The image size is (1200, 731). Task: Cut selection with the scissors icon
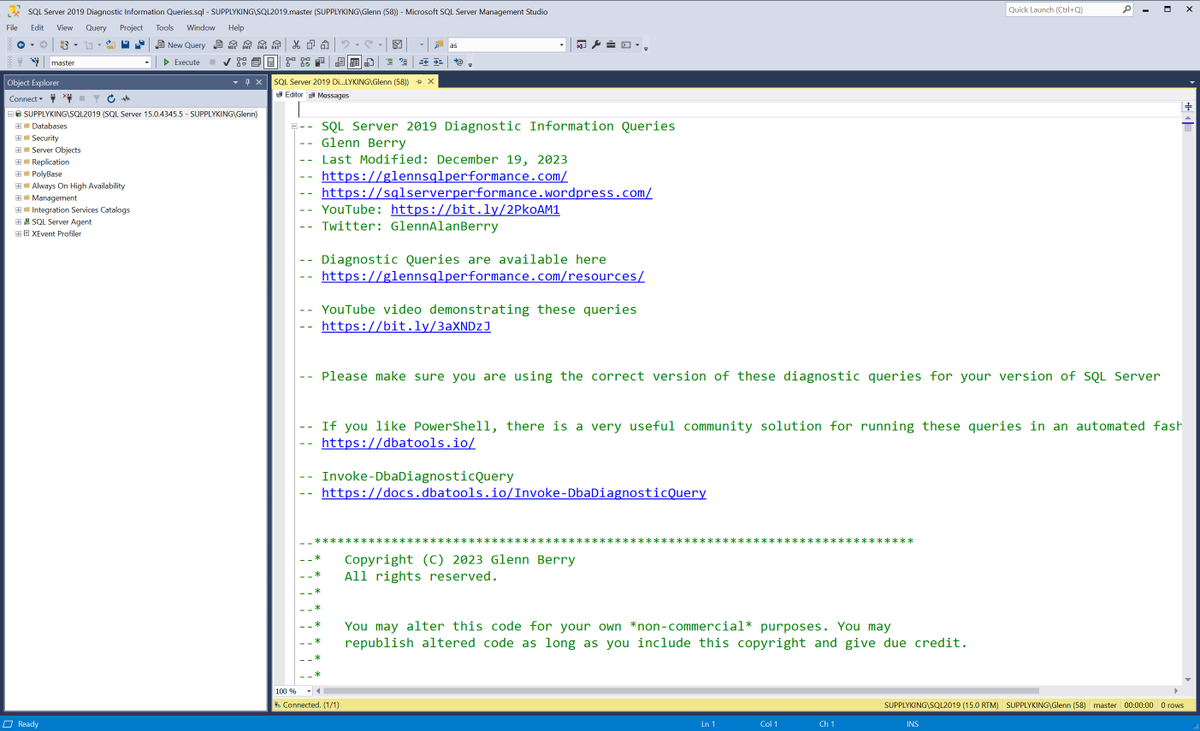click(x=296, y=45)
